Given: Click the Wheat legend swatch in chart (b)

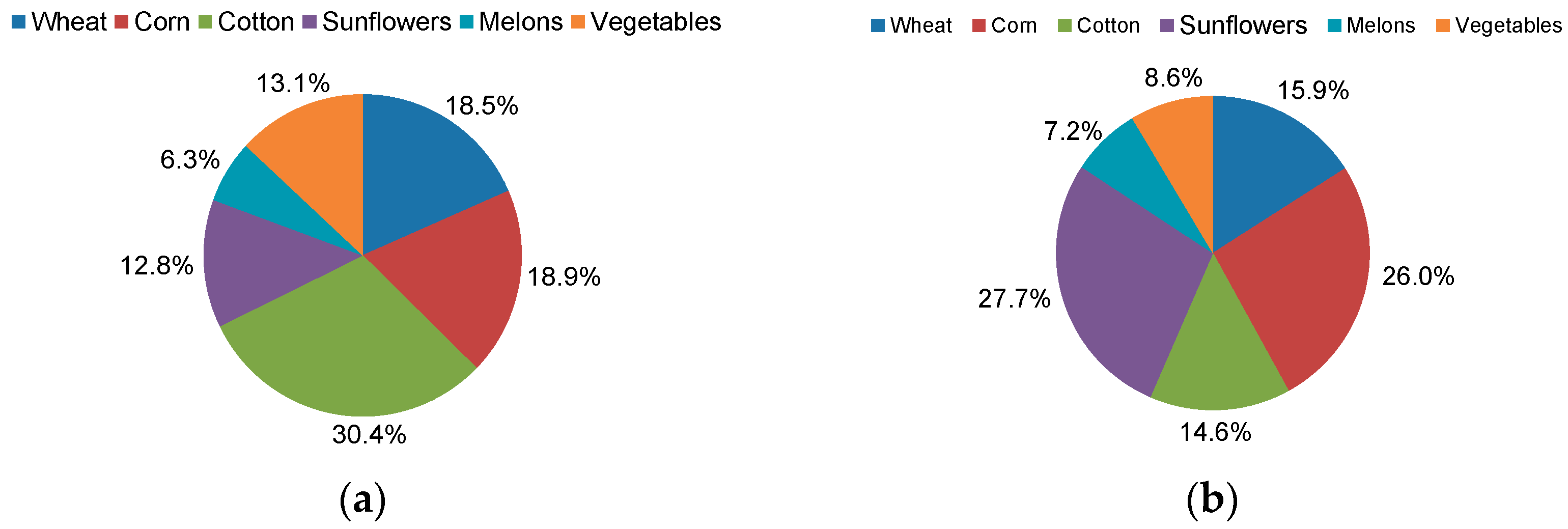Looking at the screenshot, I should (x=877, y=25).
